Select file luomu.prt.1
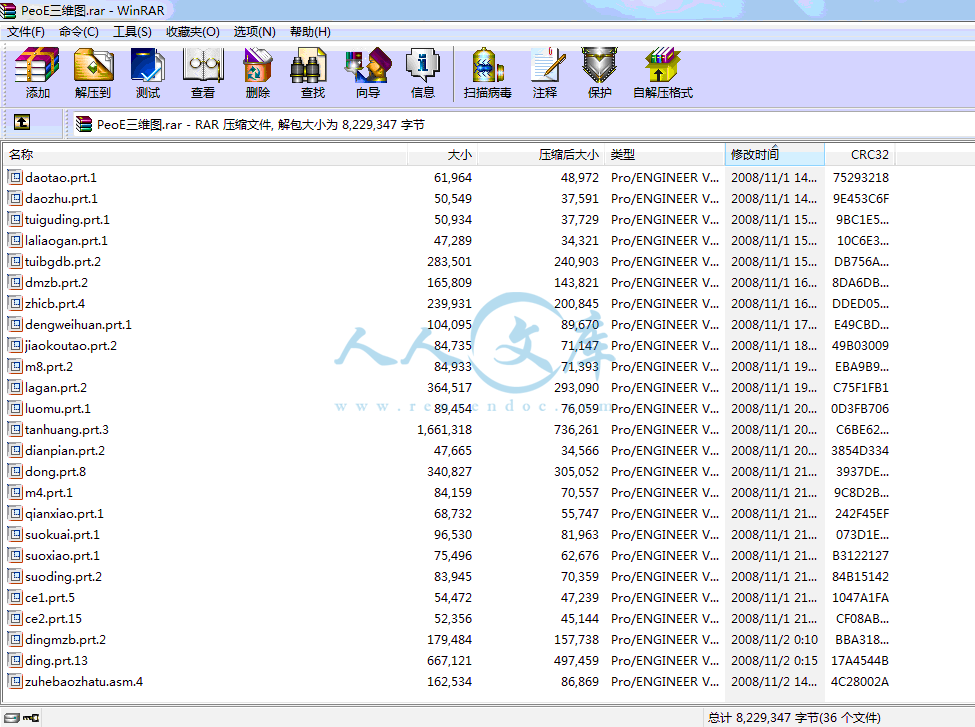 click(x=58, y=409)
